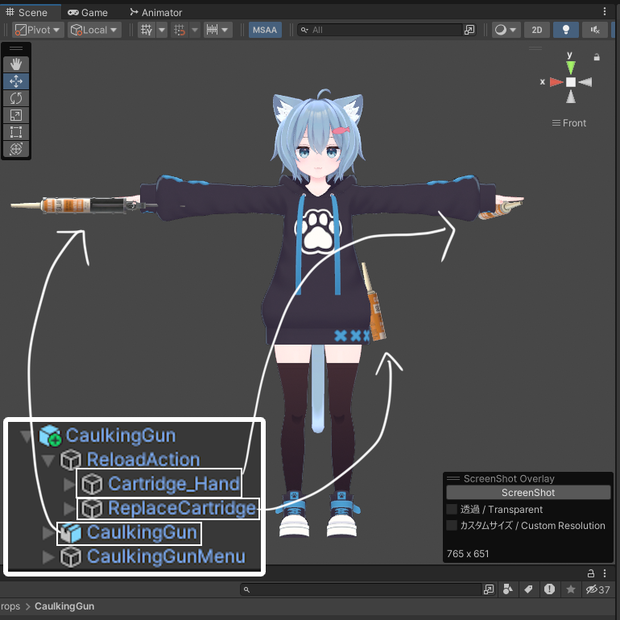Viewport: 620px width, 620px height.
Task: Toggle the 2D view mode
Action: [x=537, y=30]
